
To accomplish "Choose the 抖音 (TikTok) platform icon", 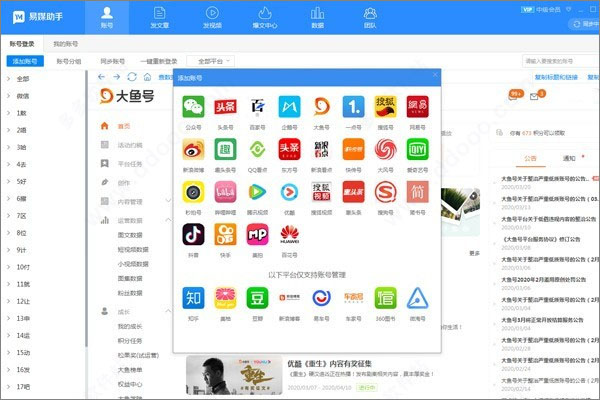I will point(195,235).
